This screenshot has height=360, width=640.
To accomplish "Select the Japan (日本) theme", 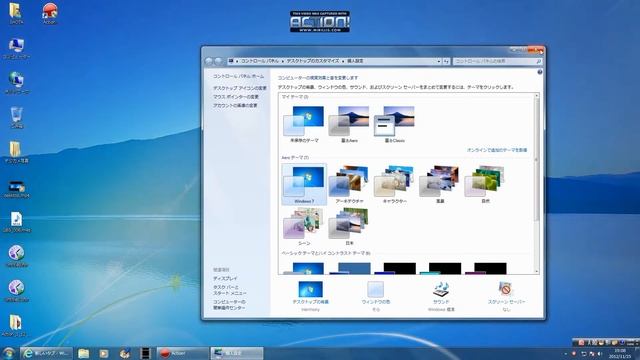I will tap(349, 227).
